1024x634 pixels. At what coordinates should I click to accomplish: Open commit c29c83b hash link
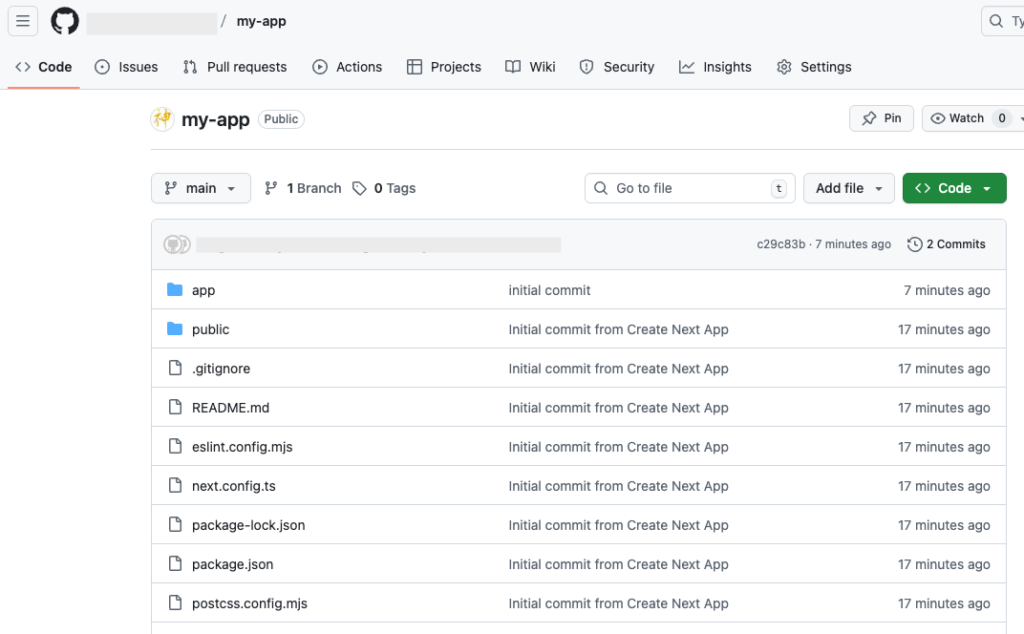[780, 244]
